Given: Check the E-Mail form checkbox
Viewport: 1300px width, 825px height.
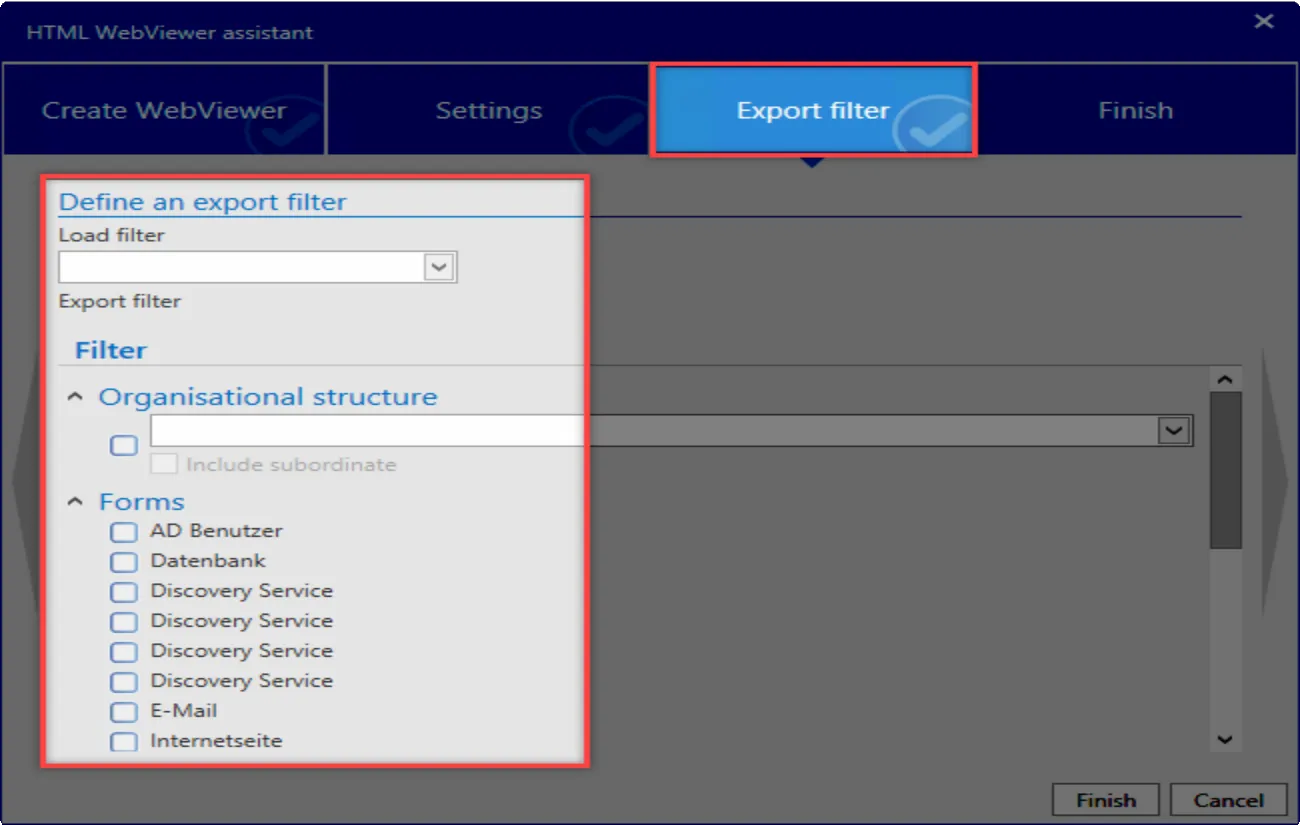Looking at the screenshot, I should [x=123, y=712].
